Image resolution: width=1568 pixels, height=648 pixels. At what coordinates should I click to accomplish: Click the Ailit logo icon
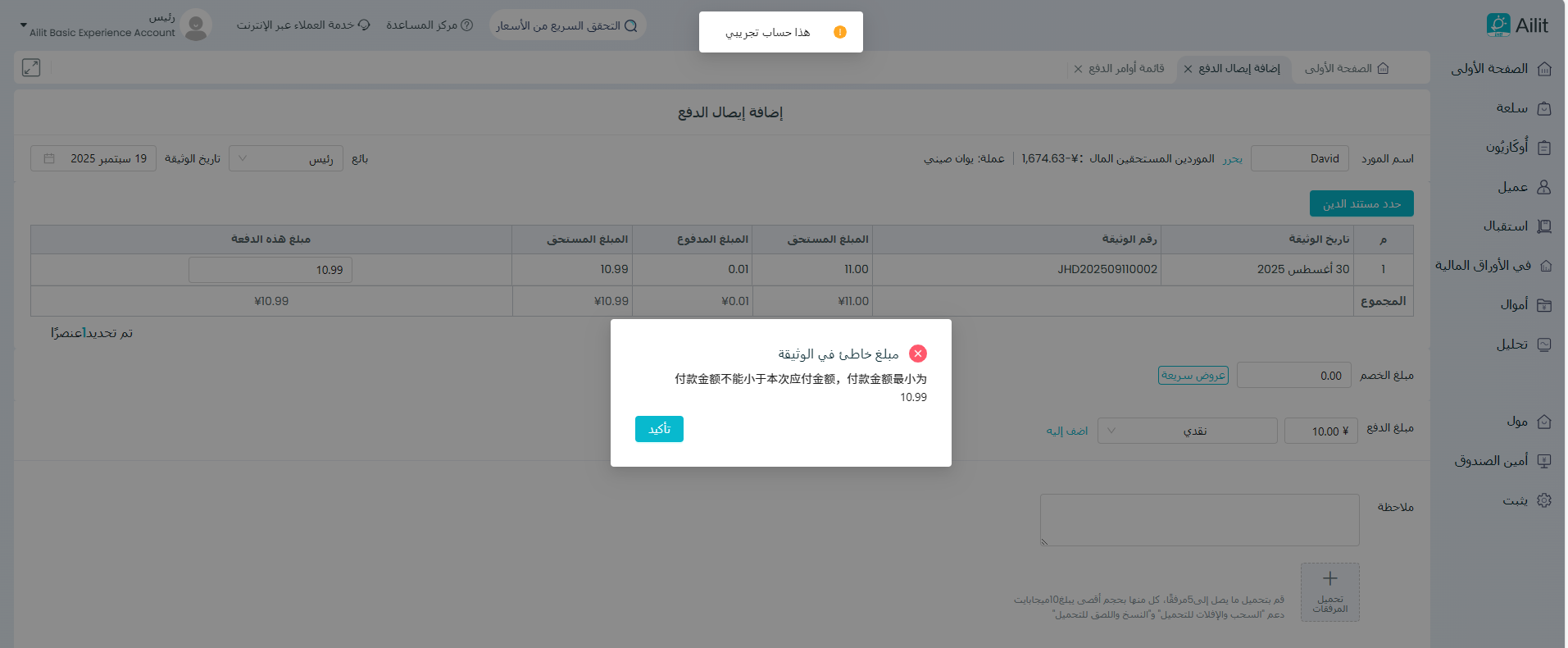pyautogui.click(x=1498, y=25)
